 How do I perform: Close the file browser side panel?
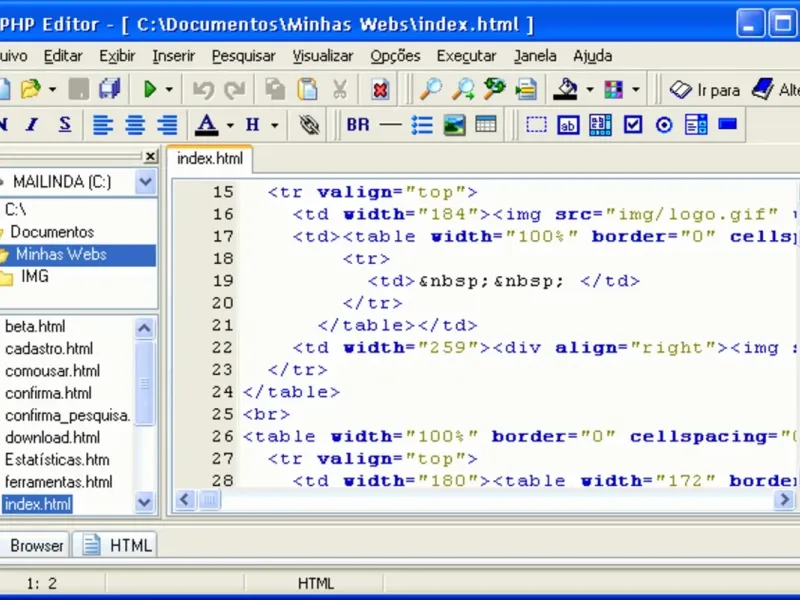pyautogui.click(x=150, y=156)
